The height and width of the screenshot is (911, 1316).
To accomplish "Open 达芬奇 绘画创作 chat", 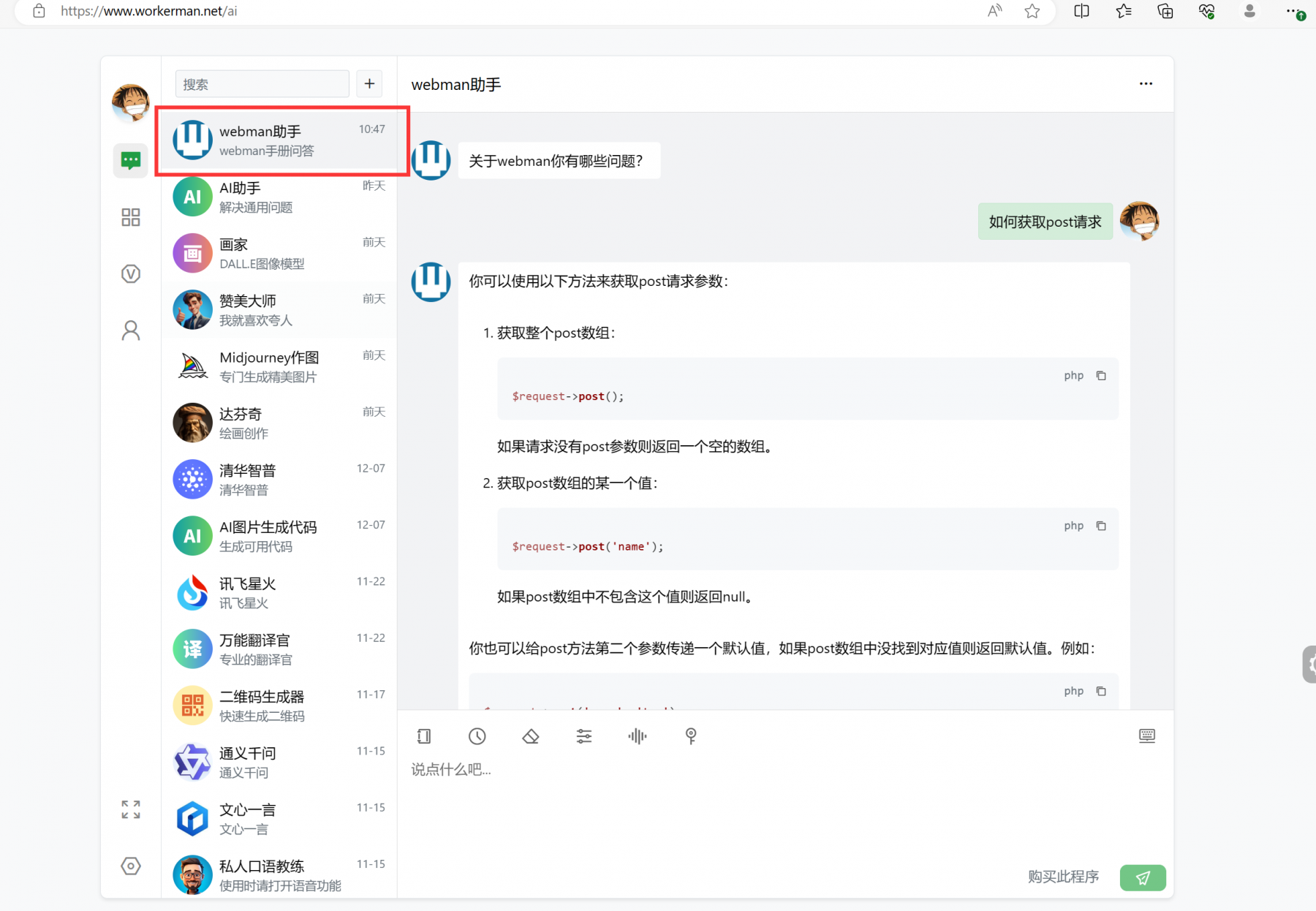I will point(279,423).
